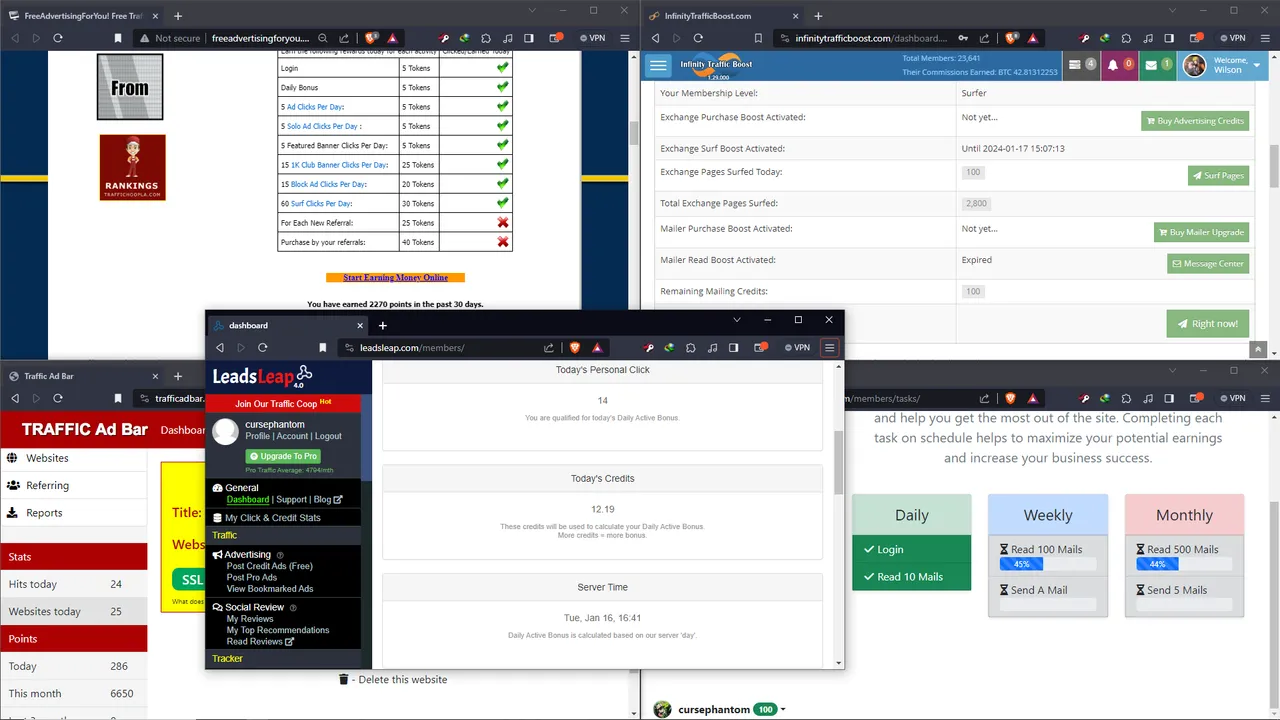Click Brave Shields in FreeAdvertisingForYou window

[x=371, y=38]
